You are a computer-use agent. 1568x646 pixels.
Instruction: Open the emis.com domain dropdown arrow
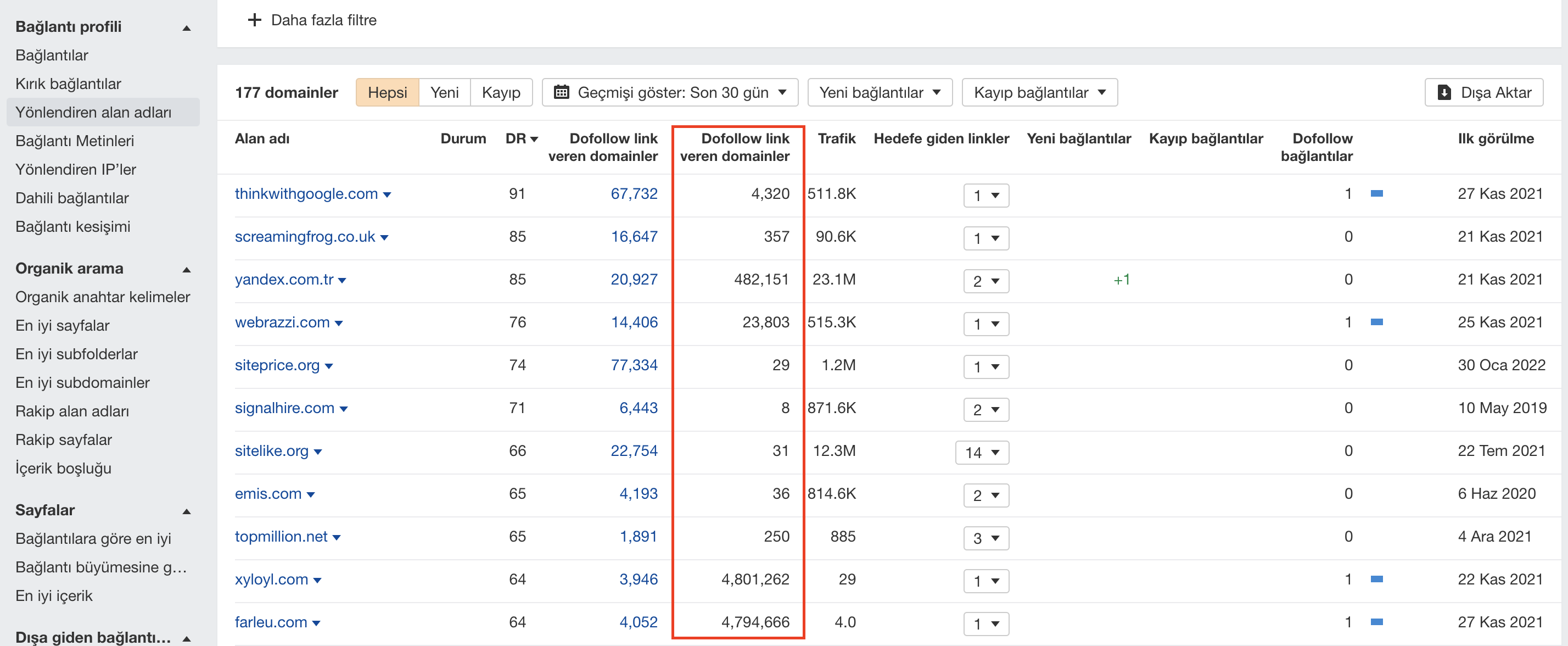pyautogui.click(x=310, y=494)
